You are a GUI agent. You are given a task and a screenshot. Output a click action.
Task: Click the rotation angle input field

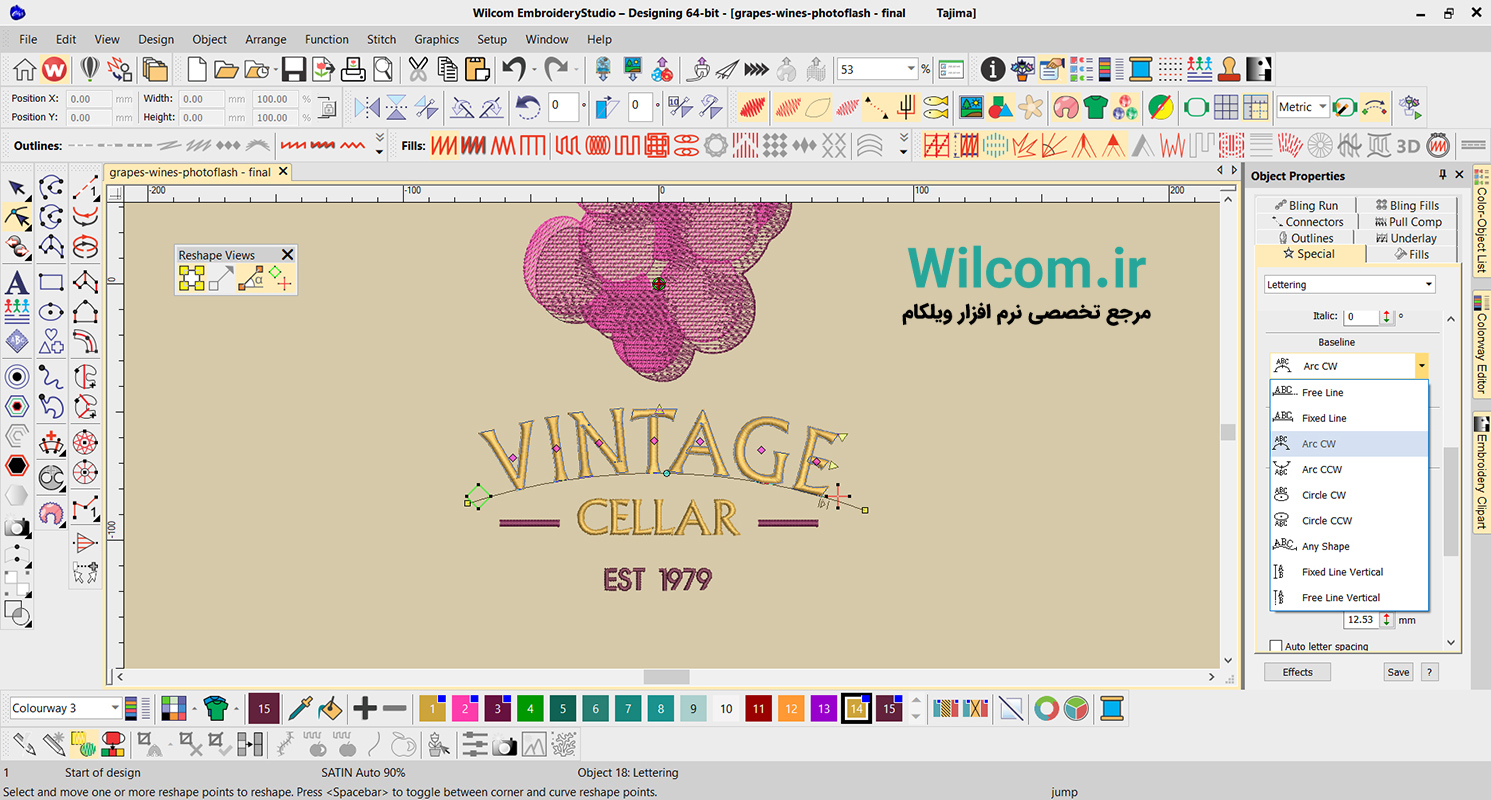click(x=562, y=107)
